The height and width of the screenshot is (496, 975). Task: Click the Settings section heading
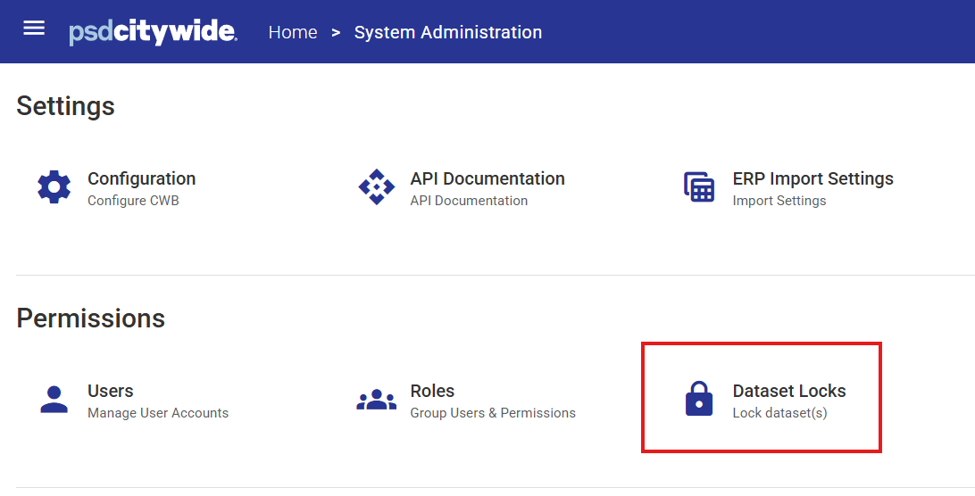coord(65,106)
